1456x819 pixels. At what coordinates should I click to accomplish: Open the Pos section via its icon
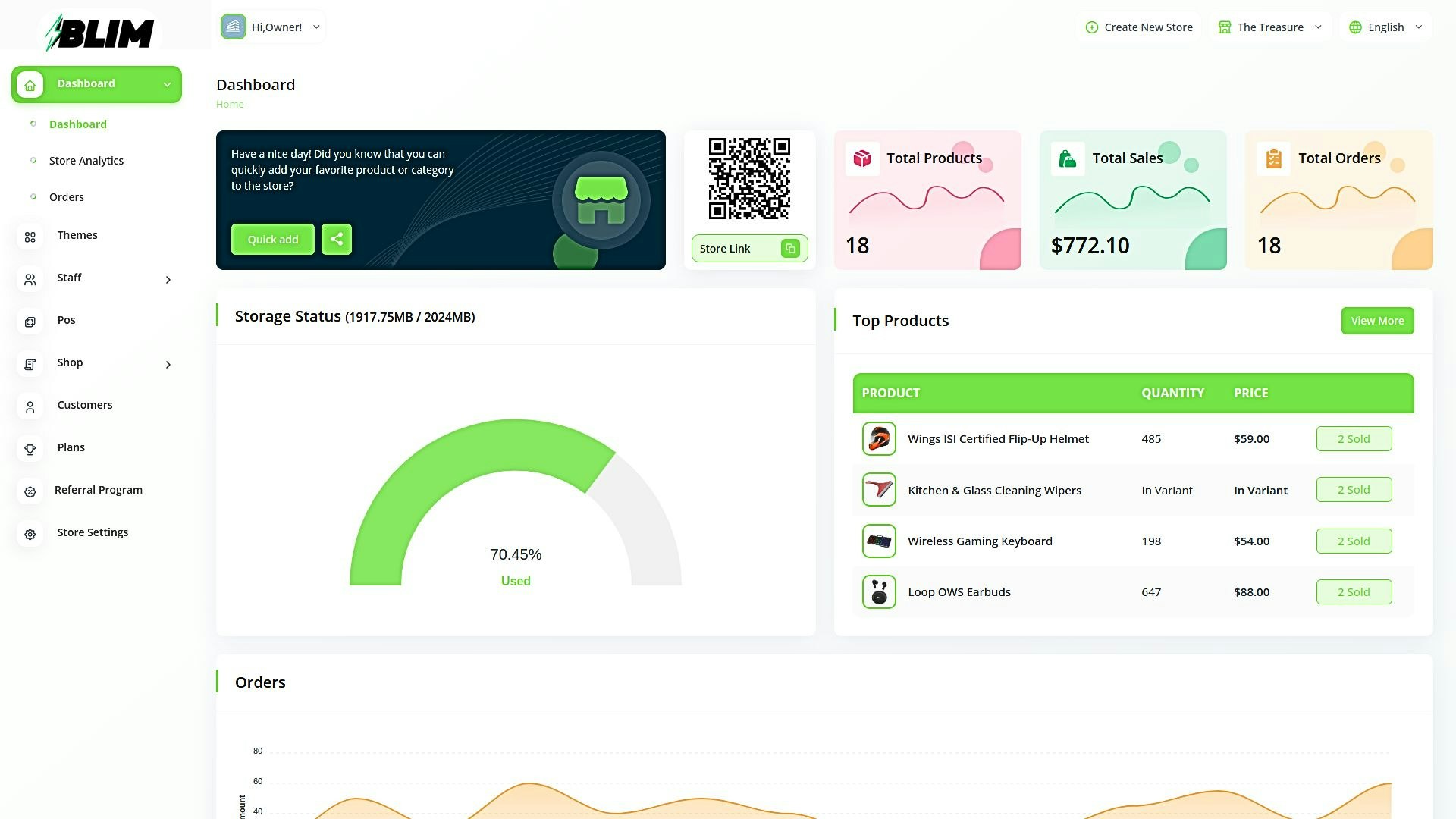coord(30,322)
